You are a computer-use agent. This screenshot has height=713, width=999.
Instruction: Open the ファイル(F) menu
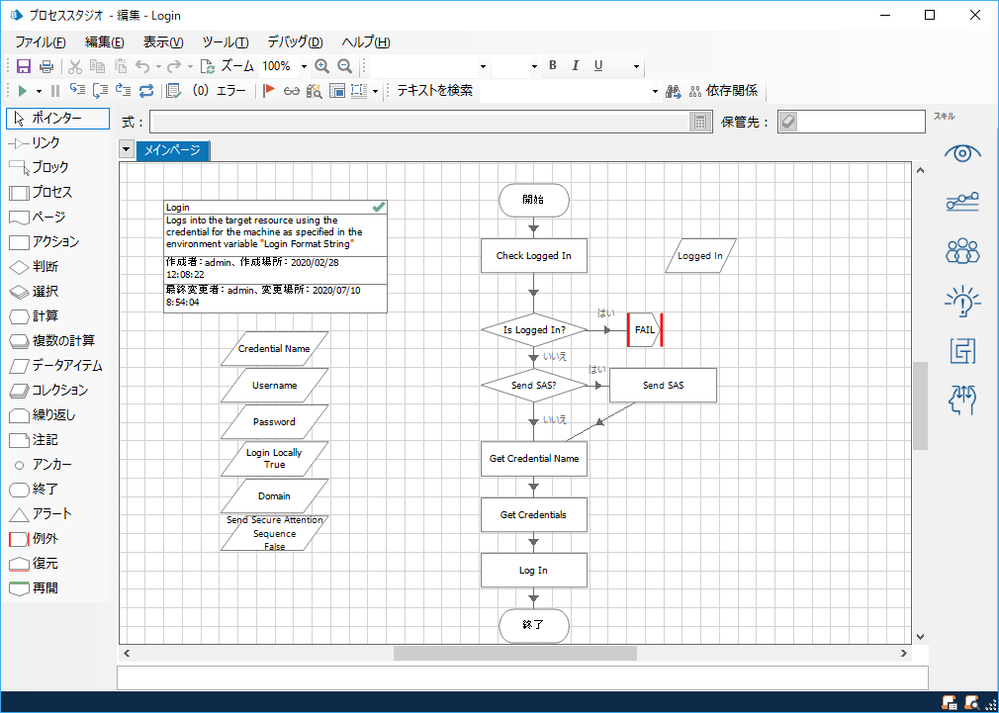coord(40,43)
